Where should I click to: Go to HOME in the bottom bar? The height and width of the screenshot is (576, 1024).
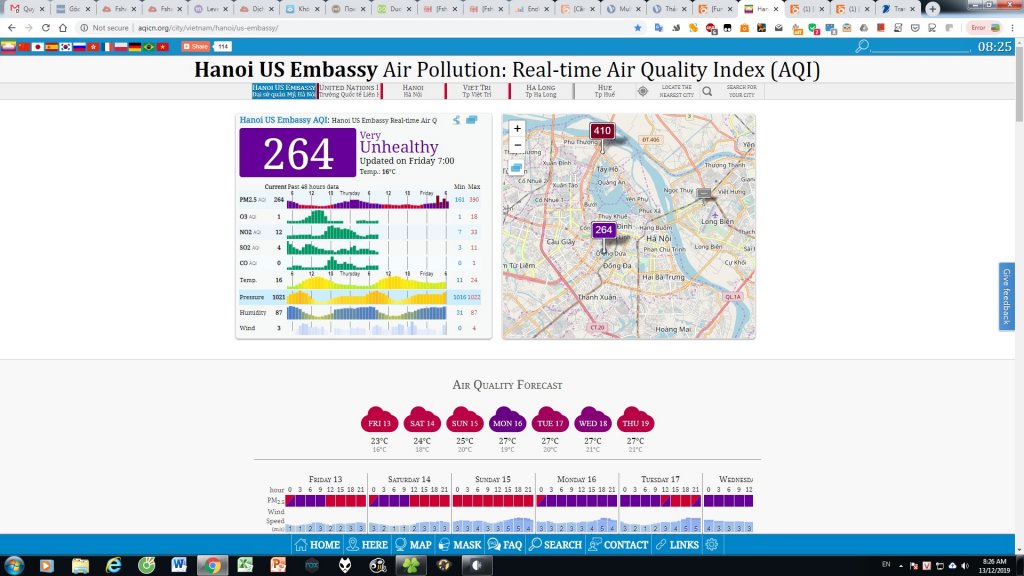(317, 545)
